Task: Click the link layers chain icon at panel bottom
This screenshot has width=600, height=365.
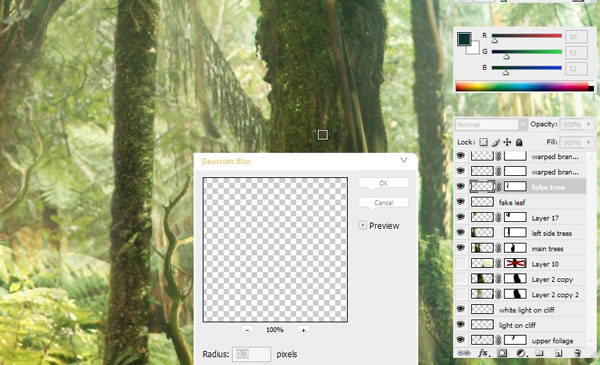Action: (x=464, y=353)
